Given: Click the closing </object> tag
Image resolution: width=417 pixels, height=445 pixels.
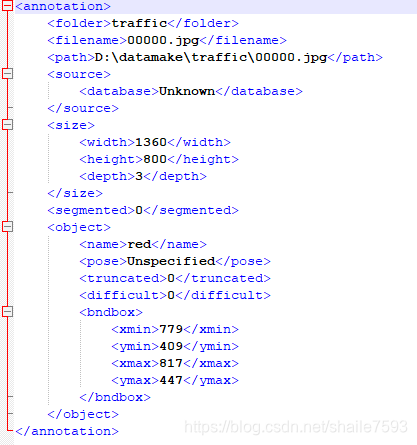Looking at the screenshot, I should 83,414.
